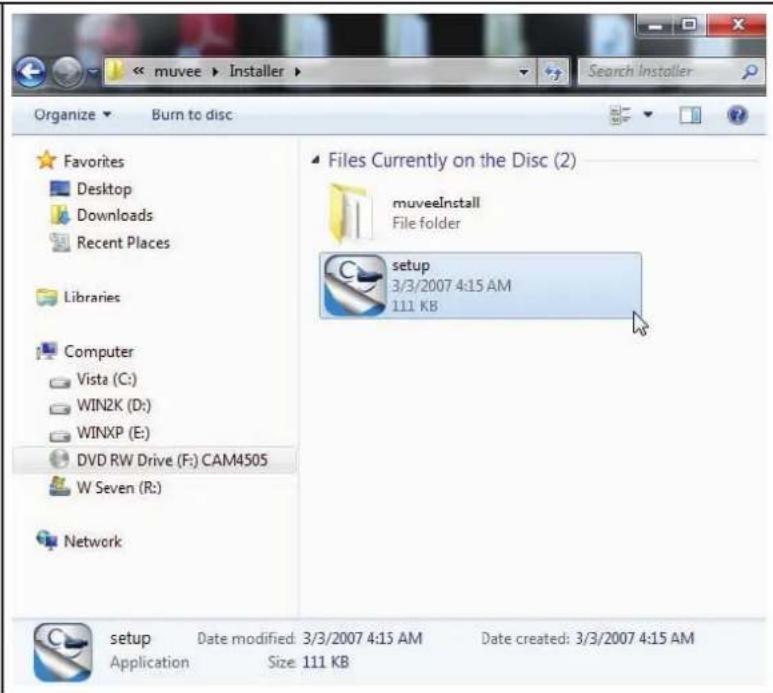Expand the arrow after Installer breadcrumb
This screenshot has width=773, height=693.
coord(297,72)
